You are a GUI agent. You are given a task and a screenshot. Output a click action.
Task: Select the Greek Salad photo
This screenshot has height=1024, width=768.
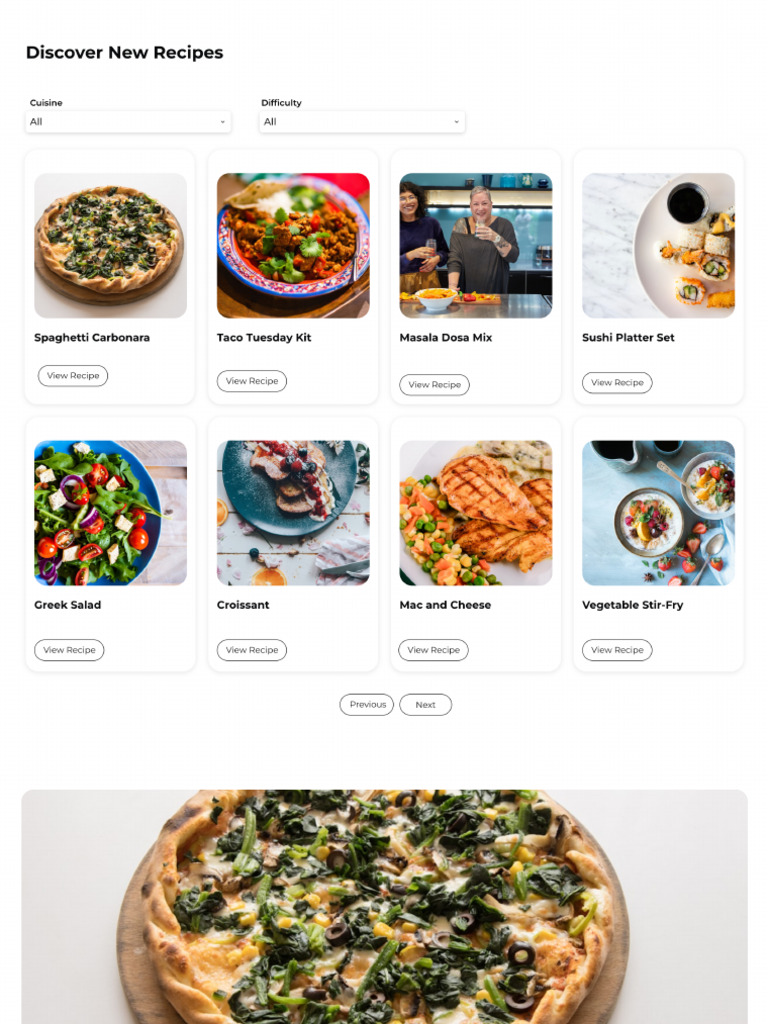[x=110, y=513]
